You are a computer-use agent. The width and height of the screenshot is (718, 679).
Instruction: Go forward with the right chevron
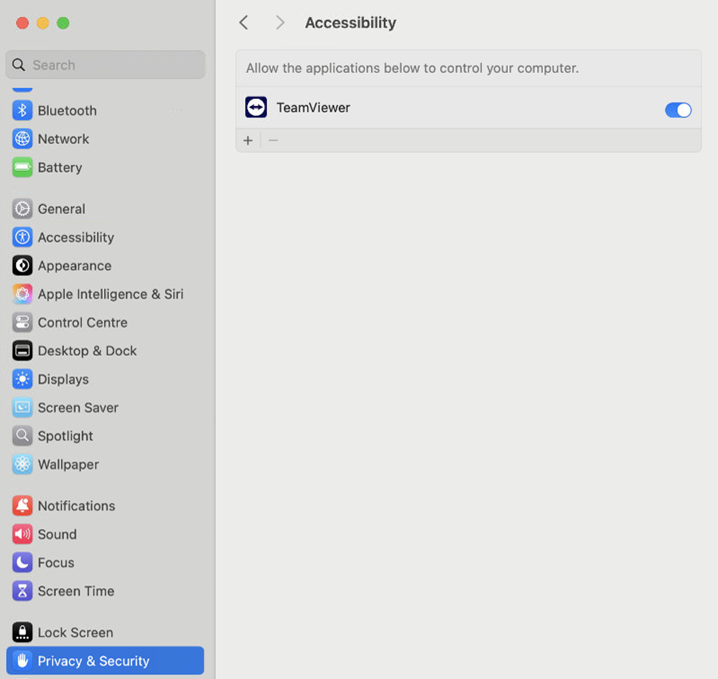280,22
